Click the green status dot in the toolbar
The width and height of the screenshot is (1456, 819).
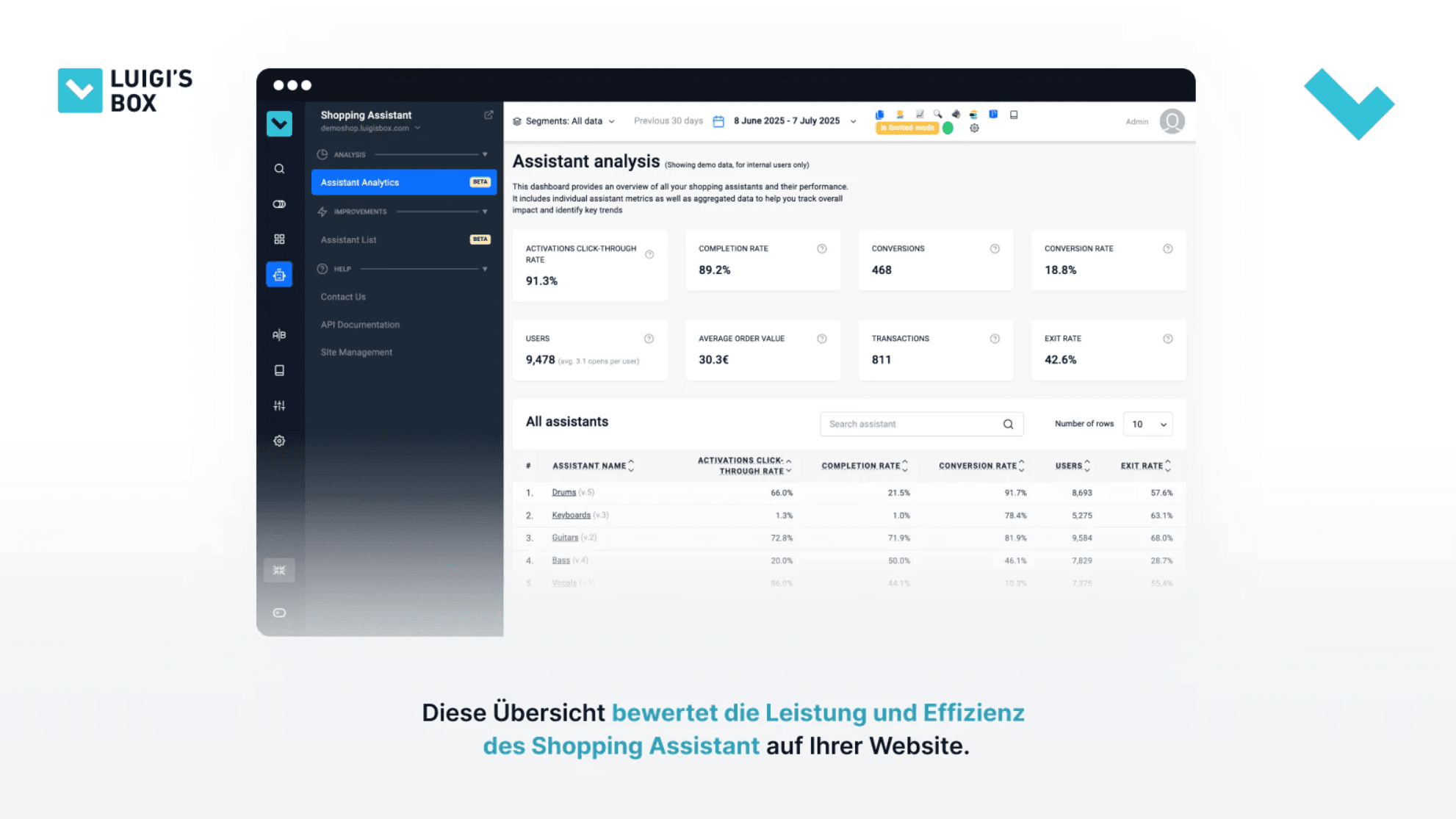(x=948, y=128)
